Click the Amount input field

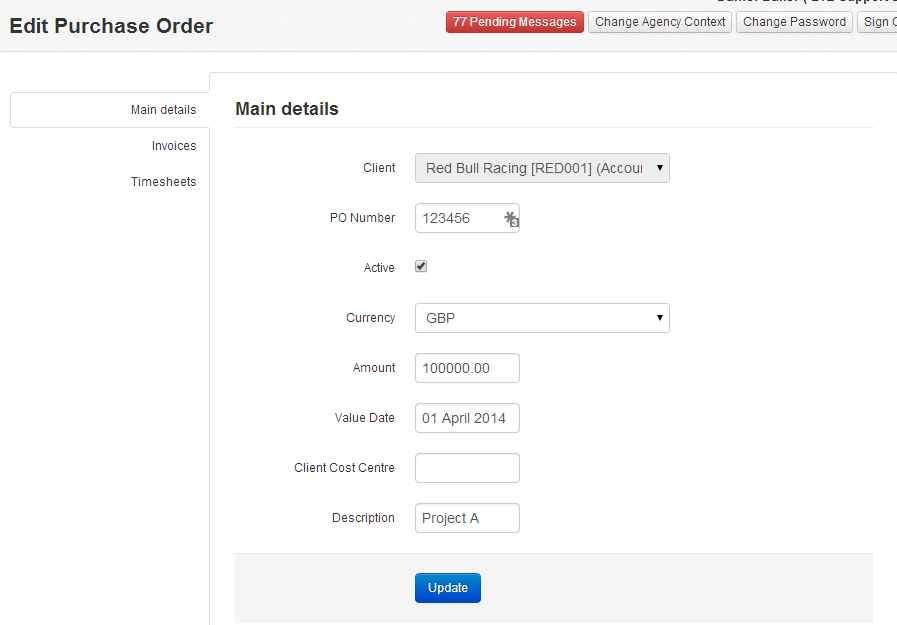tap(467, 368)
